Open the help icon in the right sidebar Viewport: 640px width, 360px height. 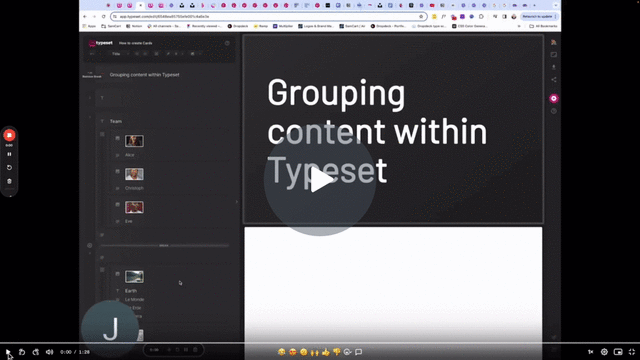click(x=553, y=111)
